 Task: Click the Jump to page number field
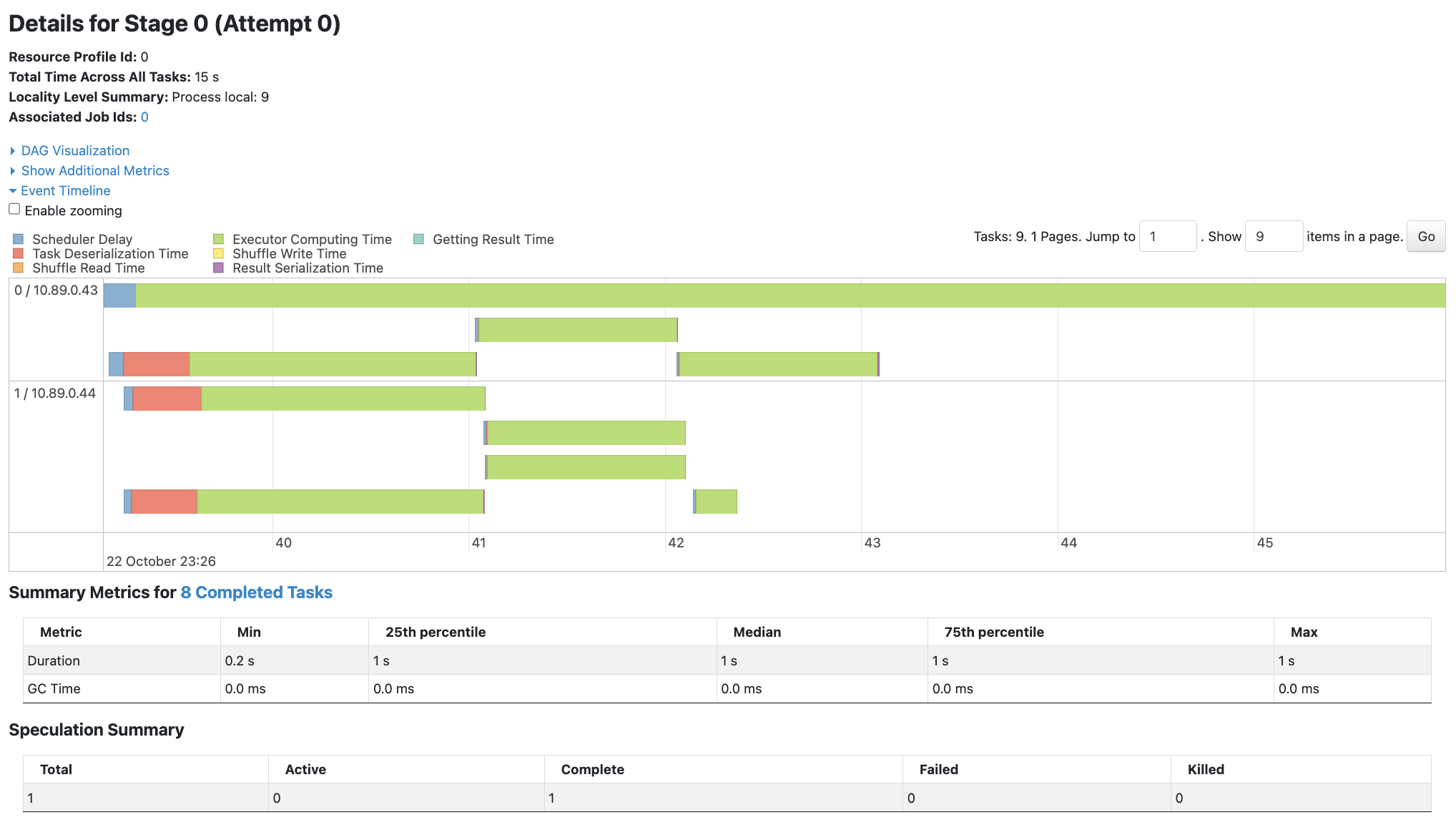click(1168, 236)
